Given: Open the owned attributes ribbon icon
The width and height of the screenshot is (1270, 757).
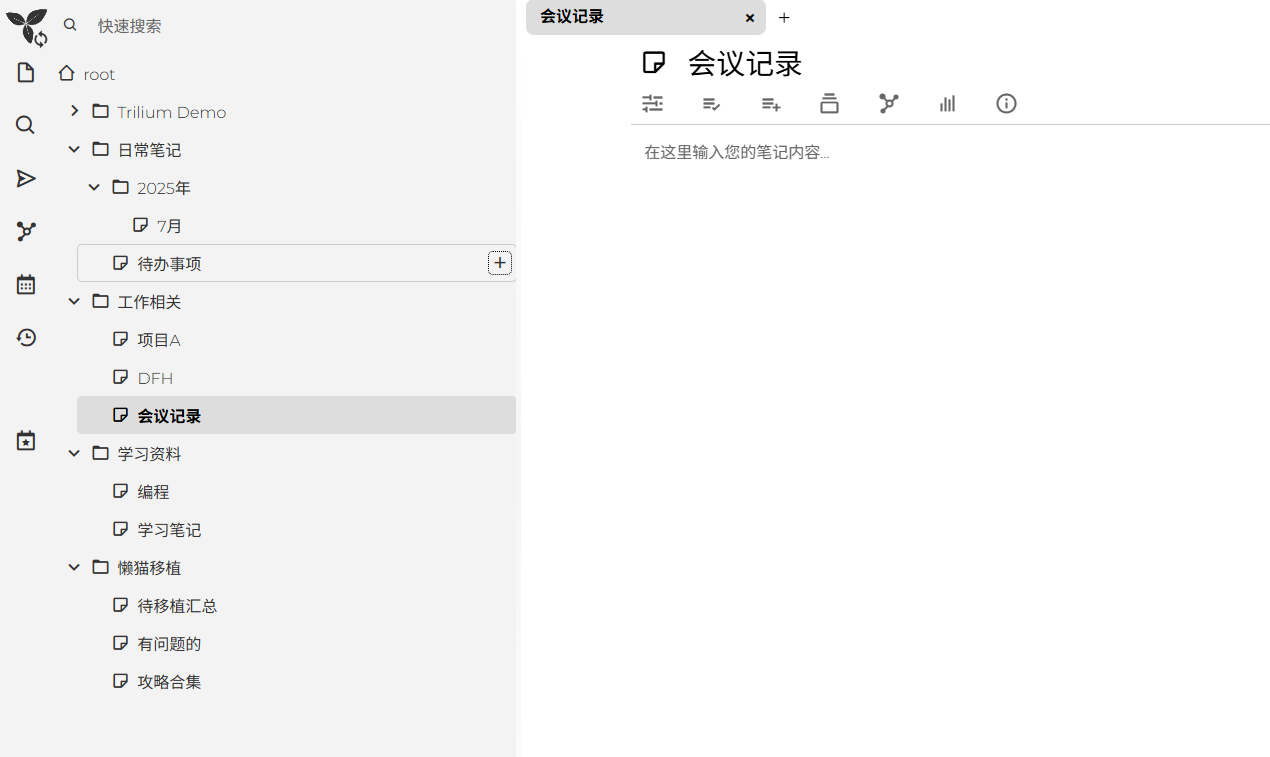Looking at the screenshot, I should pos(712,103).
